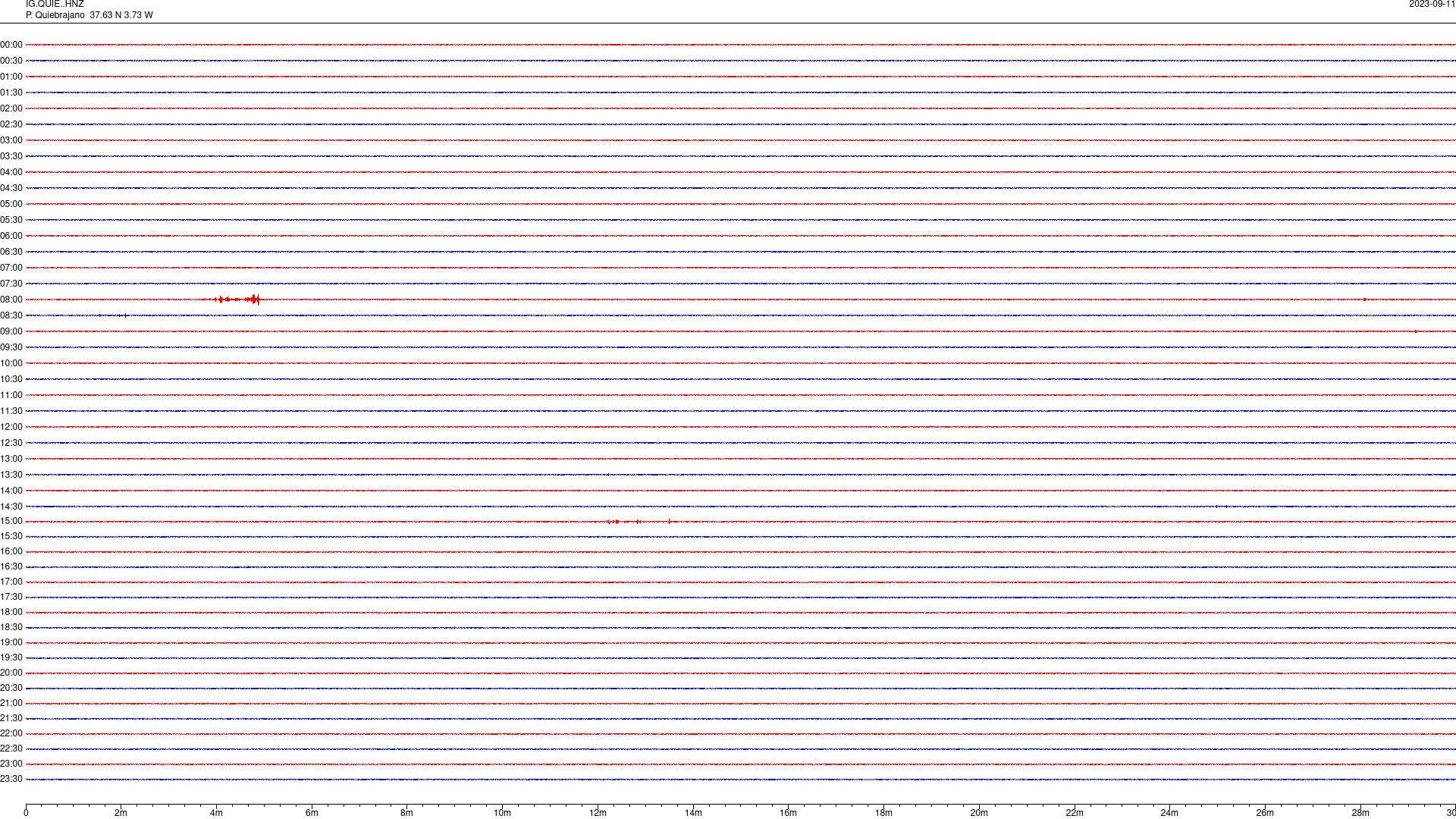Click the 6m tick label on the time axis
This screenshot has width=1456, height=819.
click(312, 813)
